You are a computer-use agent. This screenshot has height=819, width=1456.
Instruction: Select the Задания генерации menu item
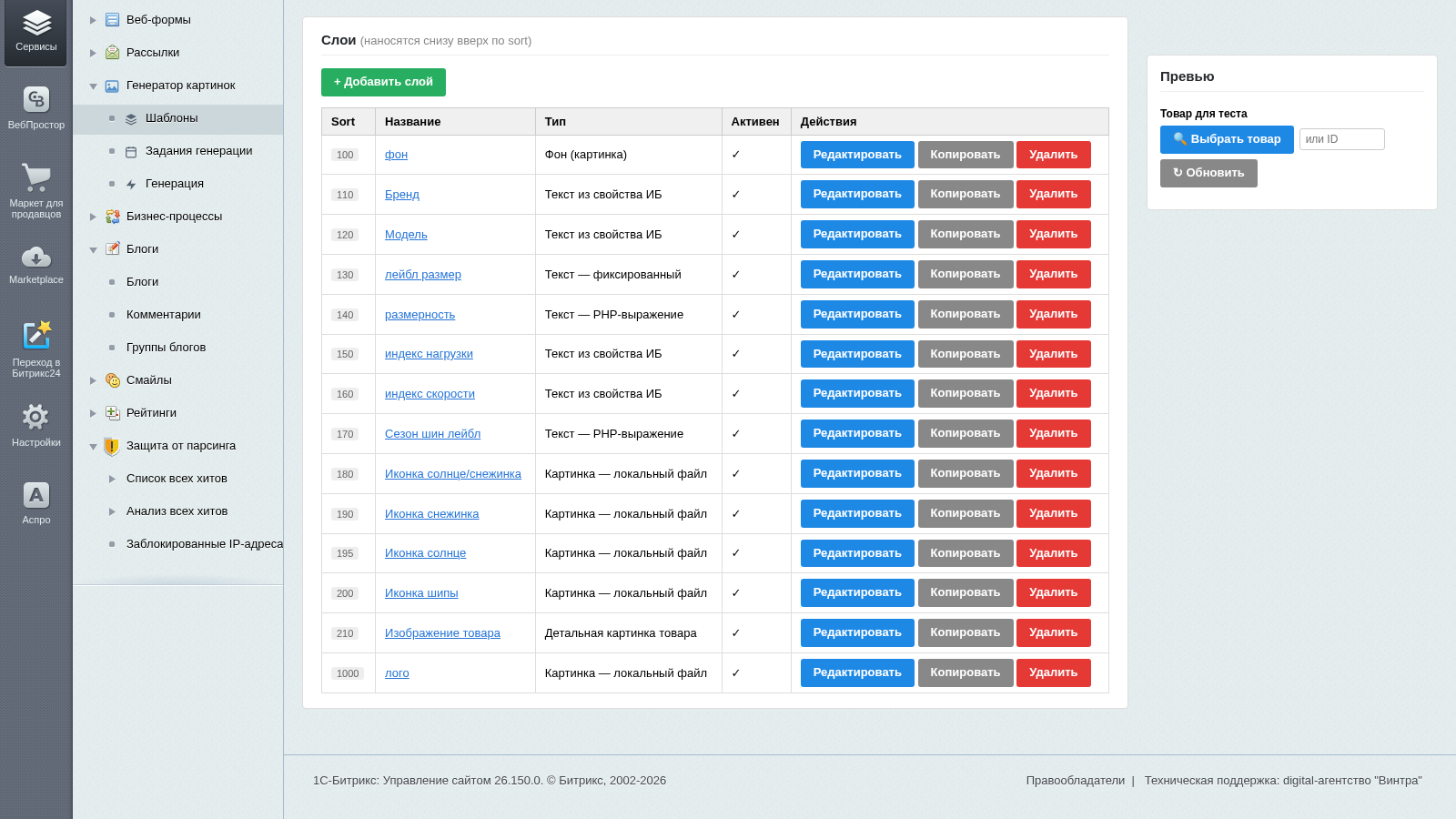pyautogui.click(x=198, y=151)
